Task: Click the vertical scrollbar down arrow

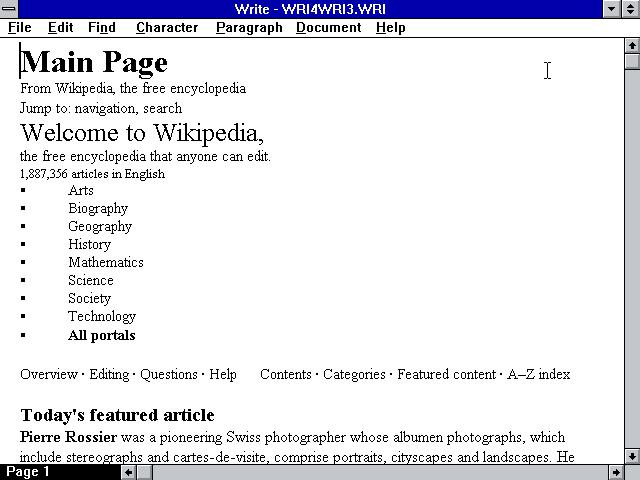Action: pos(632,456)
